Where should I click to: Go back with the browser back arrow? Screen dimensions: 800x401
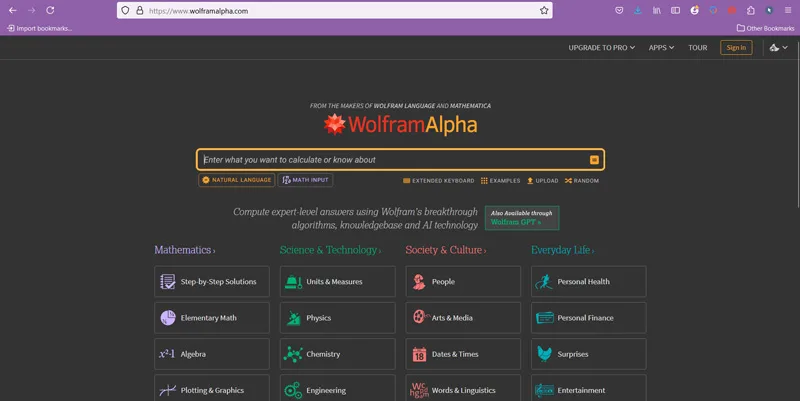coord(13,10)
